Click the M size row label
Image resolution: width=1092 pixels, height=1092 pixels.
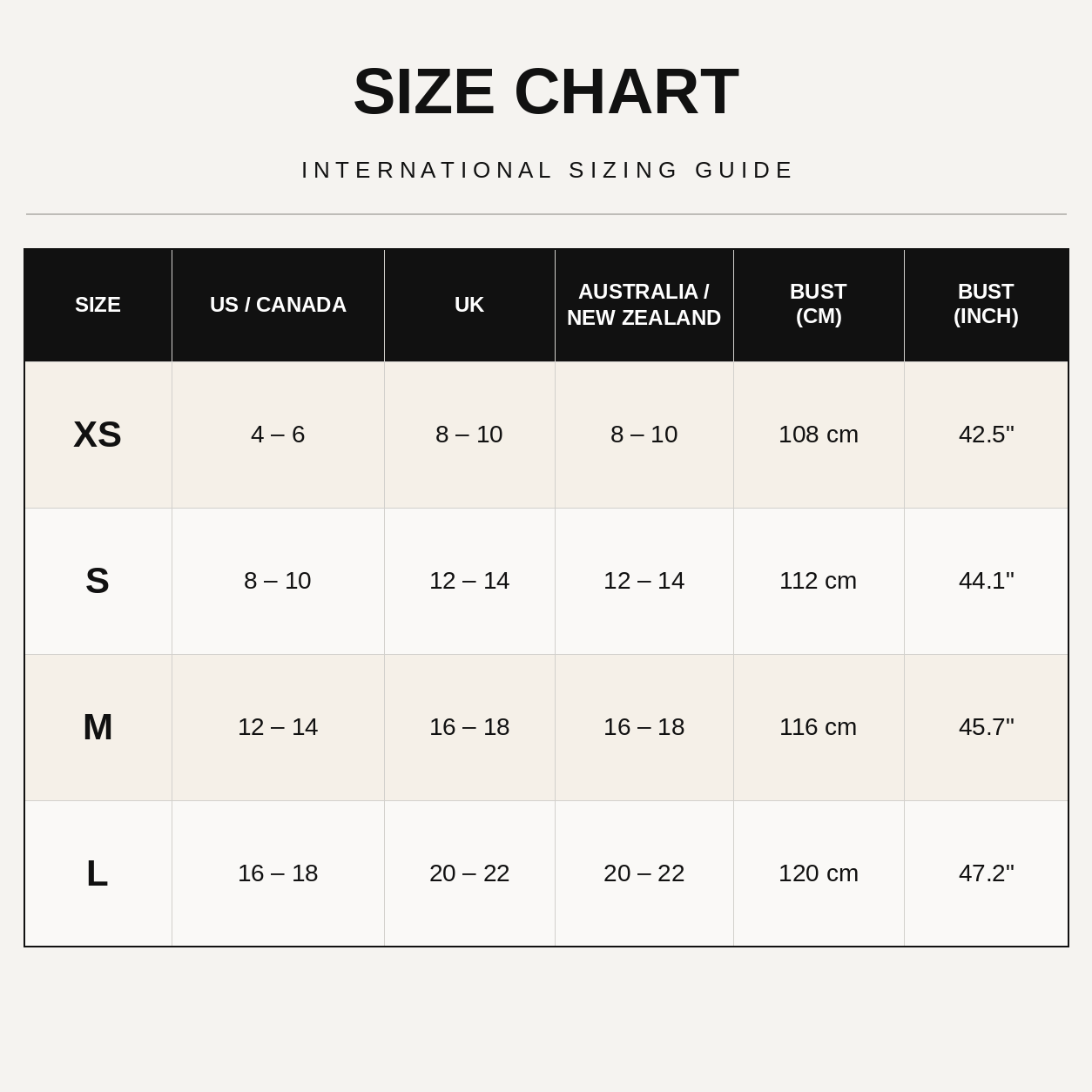98,727
